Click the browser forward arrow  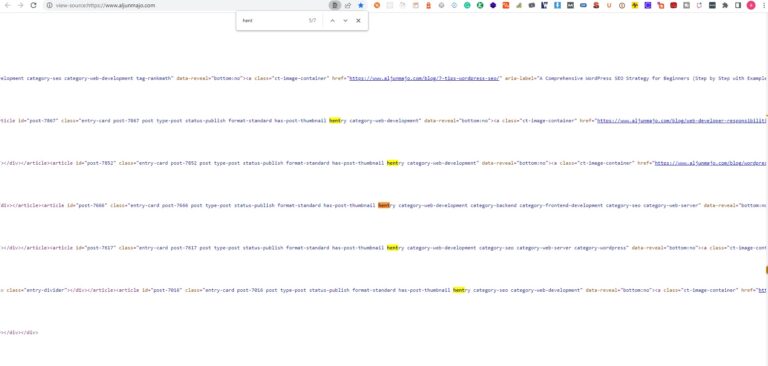(x=20, y=5)
